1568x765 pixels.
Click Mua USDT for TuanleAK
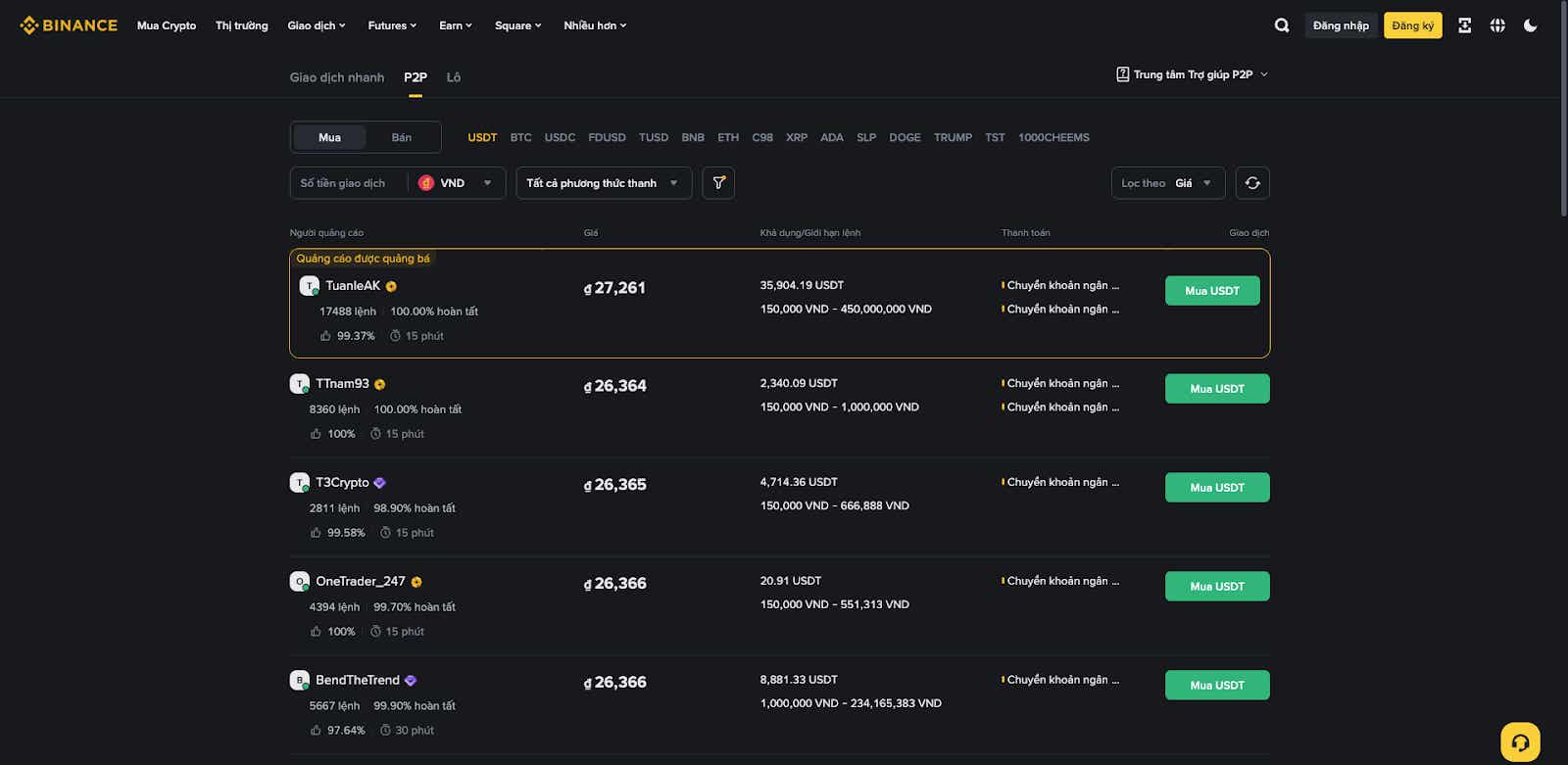pyautogui.click(x=1212, y=291)
